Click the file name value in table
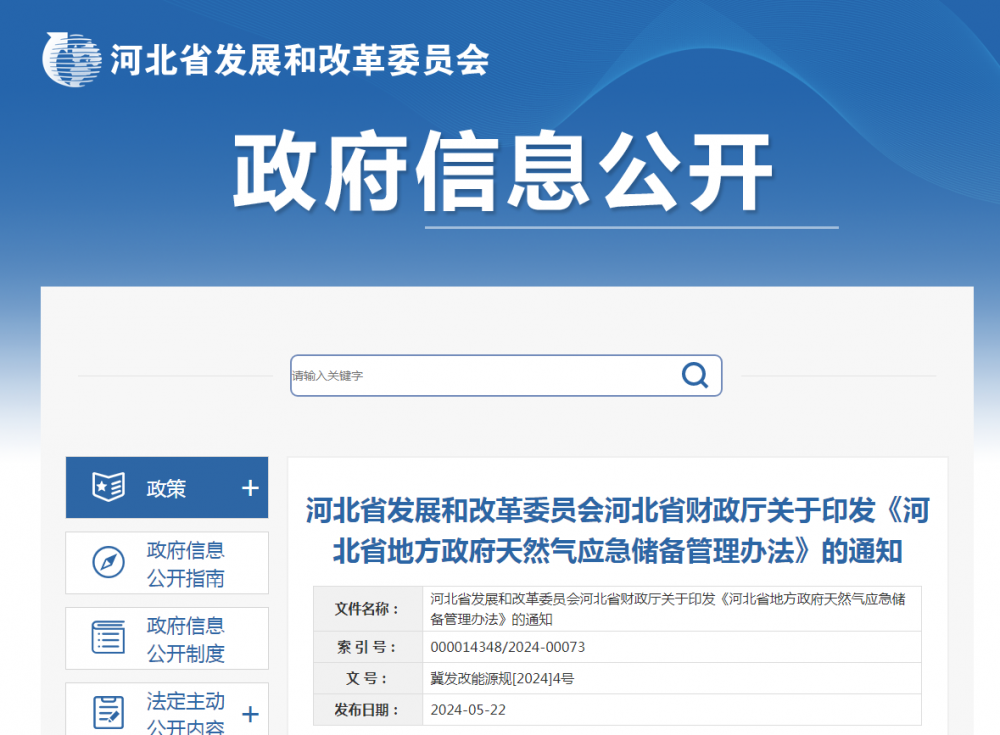 pos(668,609)
